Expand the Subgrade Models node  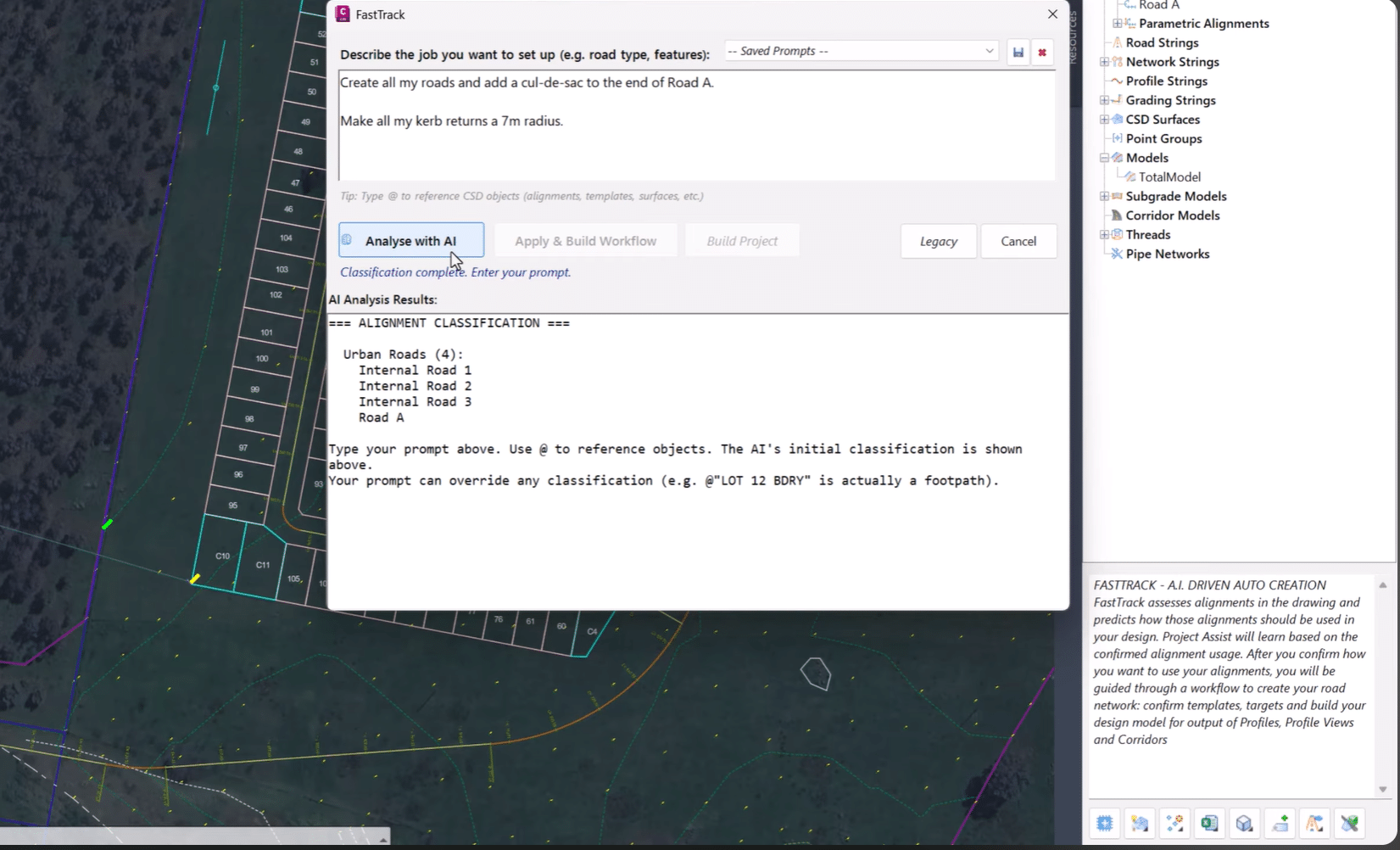[1104, 196]
